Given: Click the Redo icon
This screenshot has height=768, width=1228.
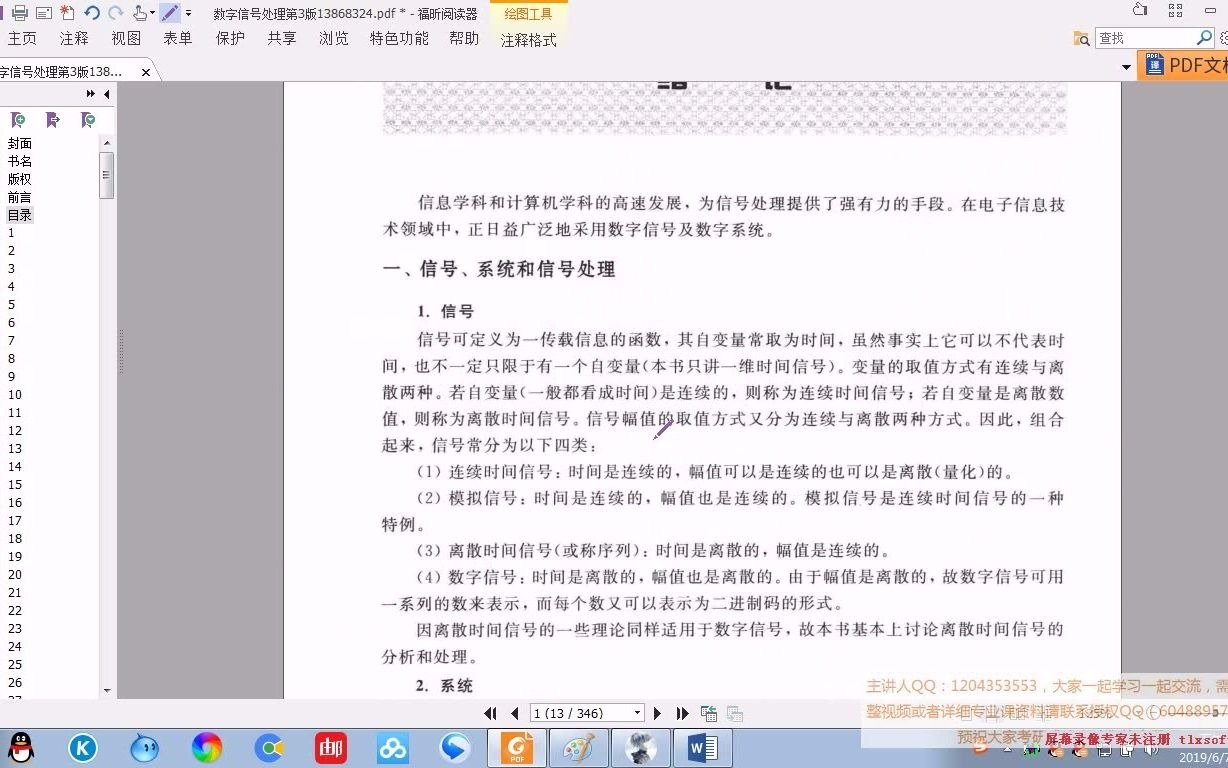Looking at the screenshot, I should [115, 13].
